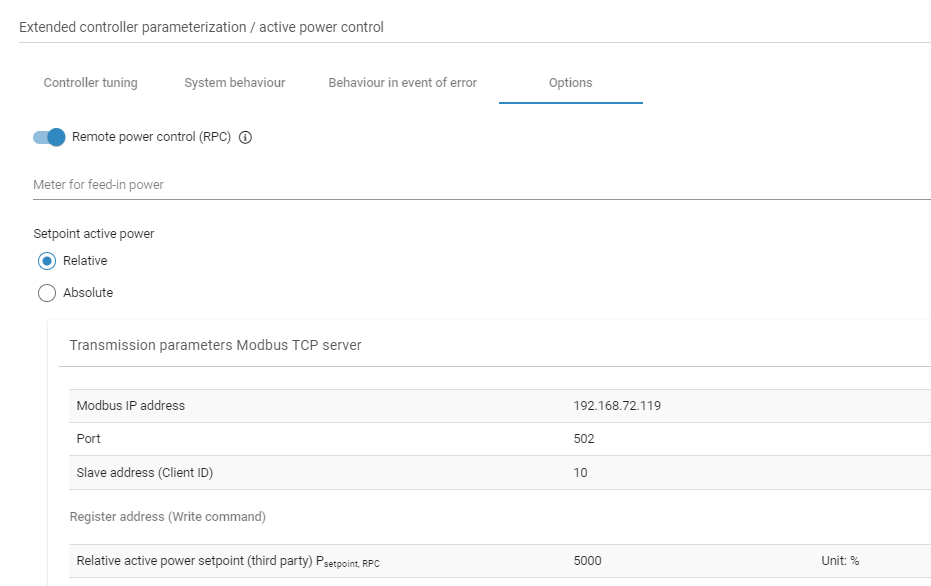The width and height of the screenshot is (931, 586).
Task: Open the RPC info tooltip
Action: (x=244, y=137)
